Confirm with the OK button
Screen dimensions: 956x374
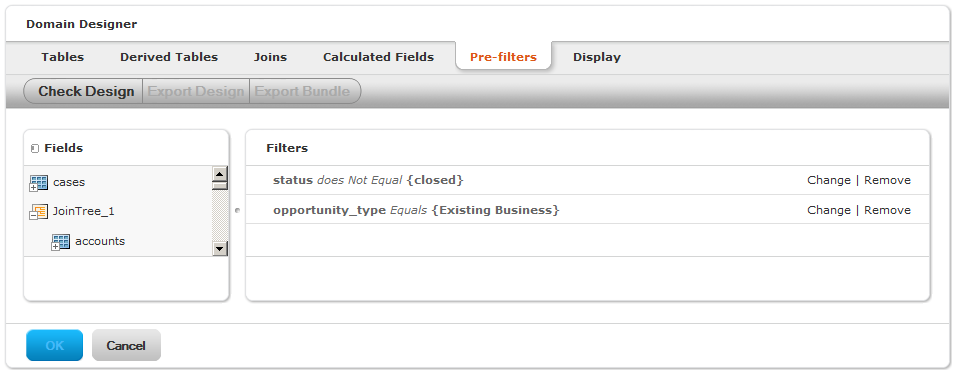[54, 345]
